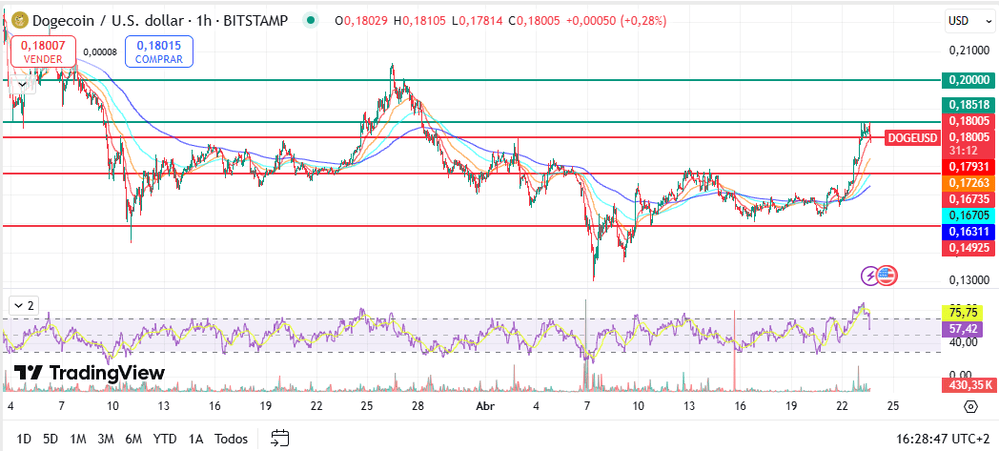The width and height of the screenshot is (999, 451).
Task: Select the 1M time range
Action: [78, 438]
